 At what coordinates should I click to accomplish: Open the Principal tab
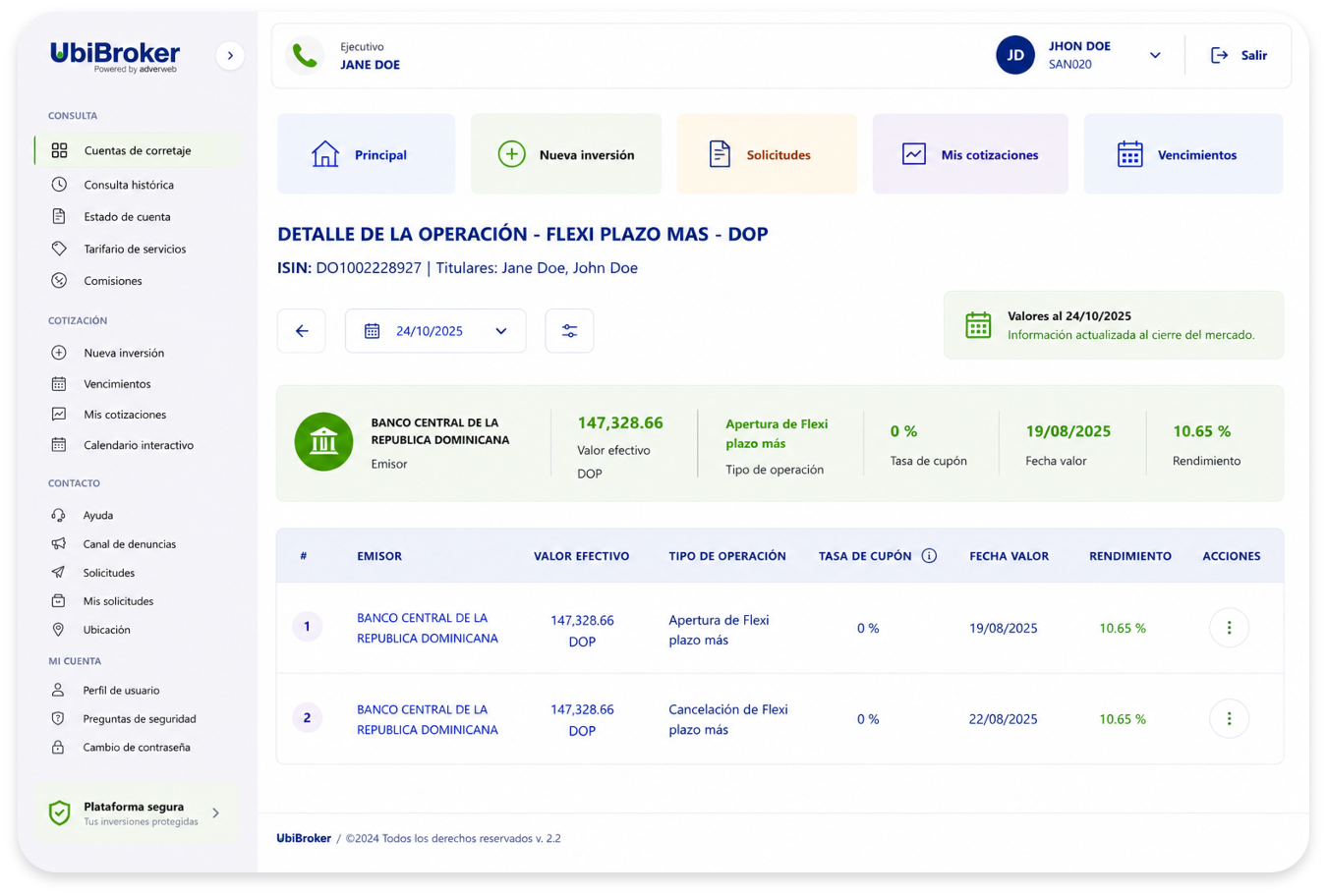tap(366, 154)
